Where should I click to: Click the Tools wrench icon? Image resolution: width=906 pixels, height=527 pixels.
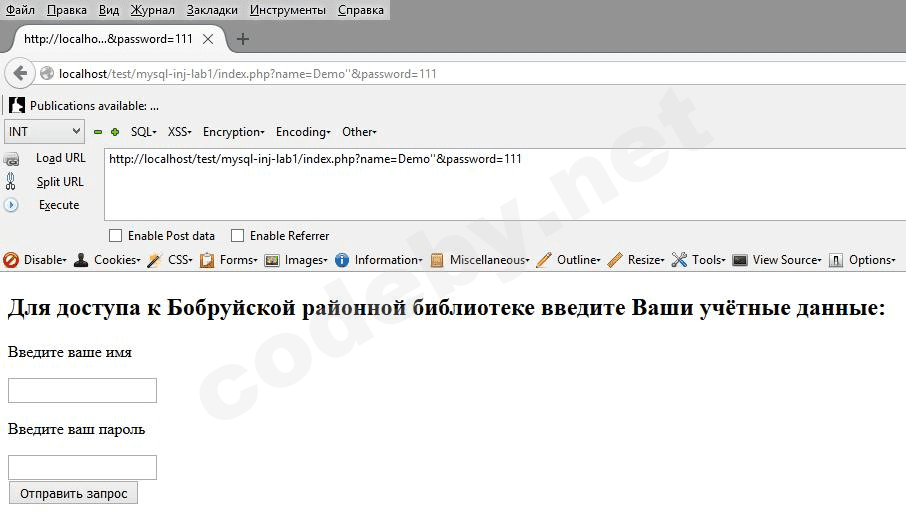(x=680, y=260)
